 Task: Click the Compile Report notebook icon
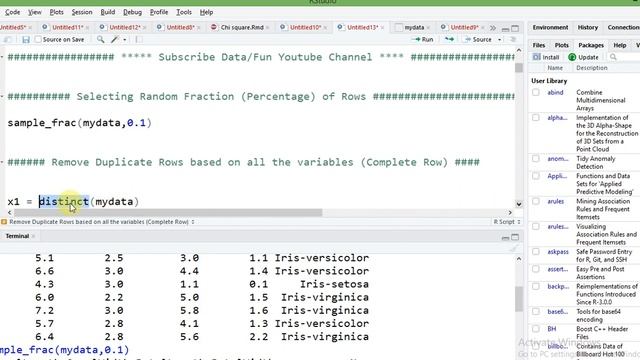click(139, 40)
